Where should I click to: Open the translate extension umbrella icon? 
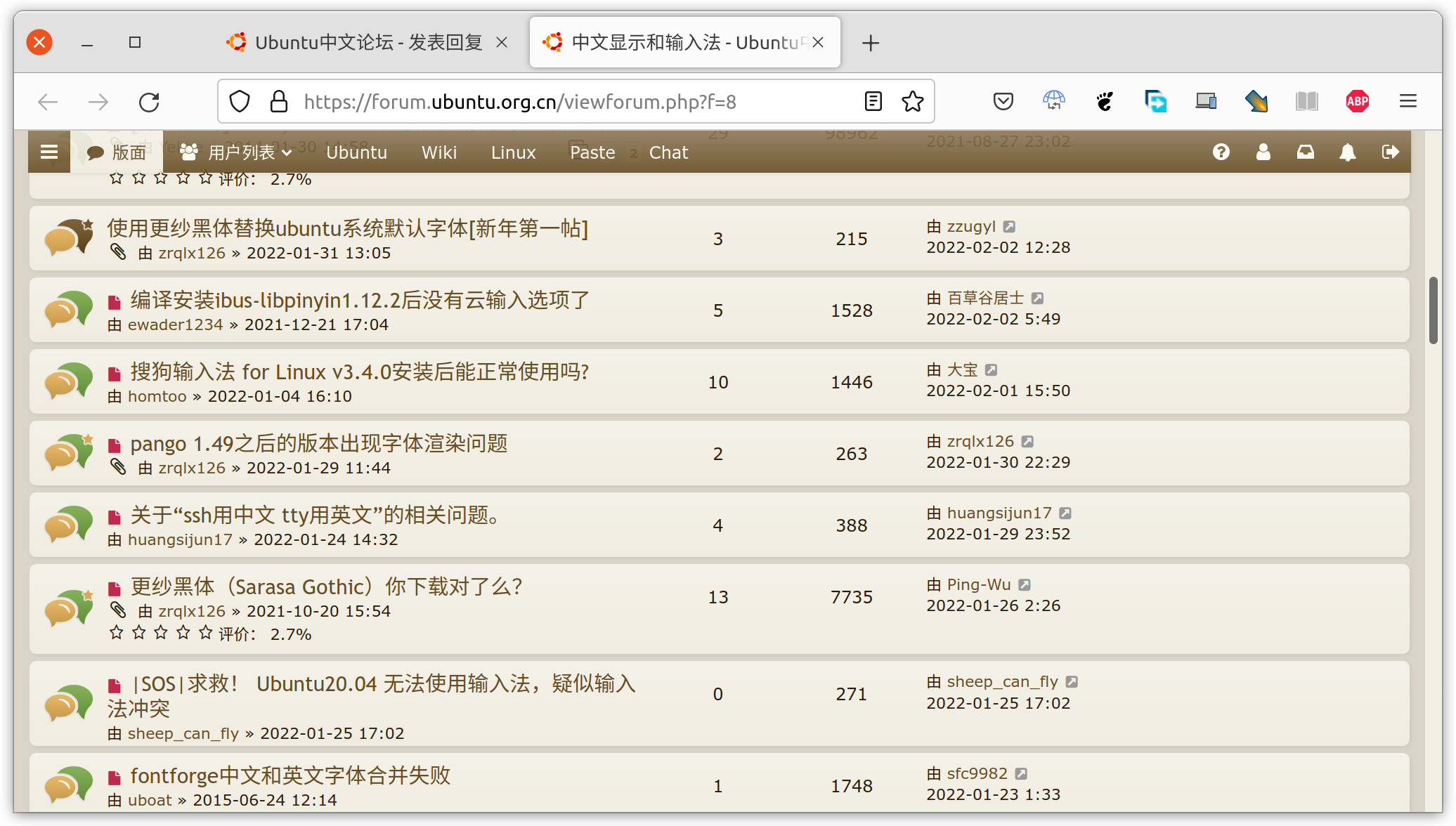click(x=1054, y=102)
